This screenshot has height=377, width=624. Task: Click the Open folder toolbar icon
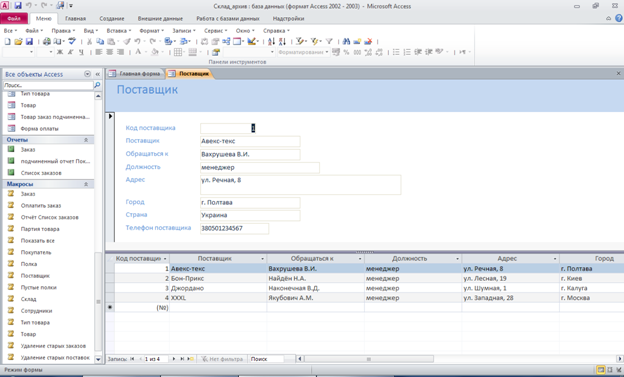(18, 41)
